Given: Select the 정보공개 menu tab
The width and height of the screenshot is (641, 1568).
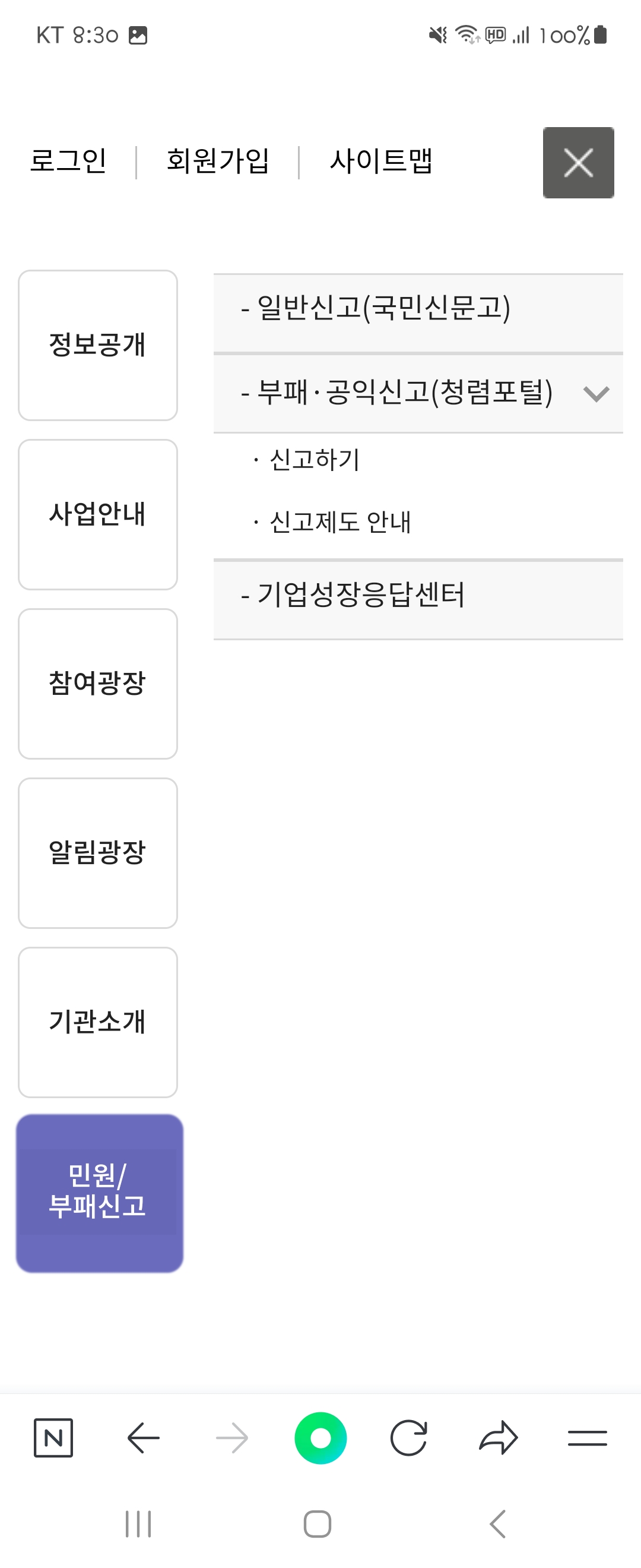Looking at the screenshot, I should [97, 345].
